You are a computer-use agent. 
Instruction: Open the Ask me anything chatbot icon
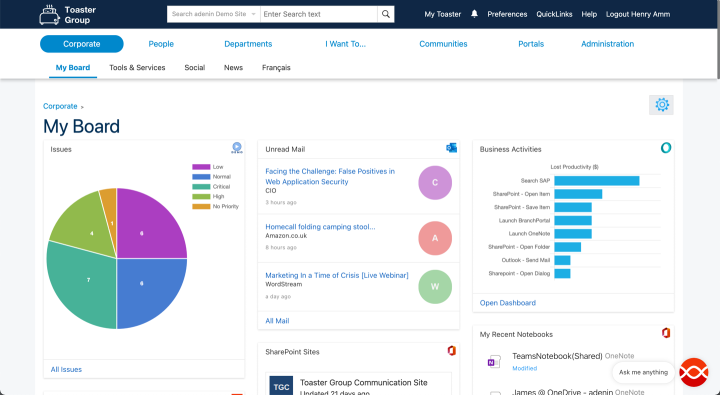[x=694, y=372]
